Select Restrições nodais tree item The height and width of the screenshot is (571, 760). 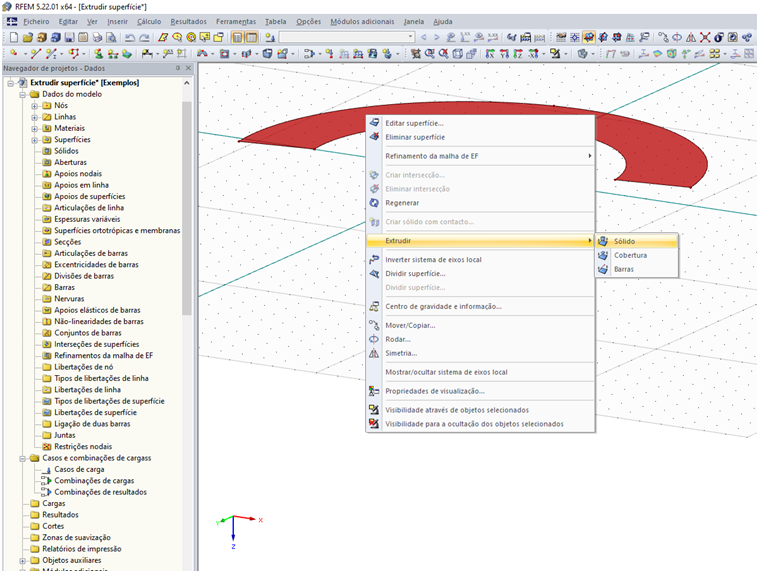click(x=83, y=446)
